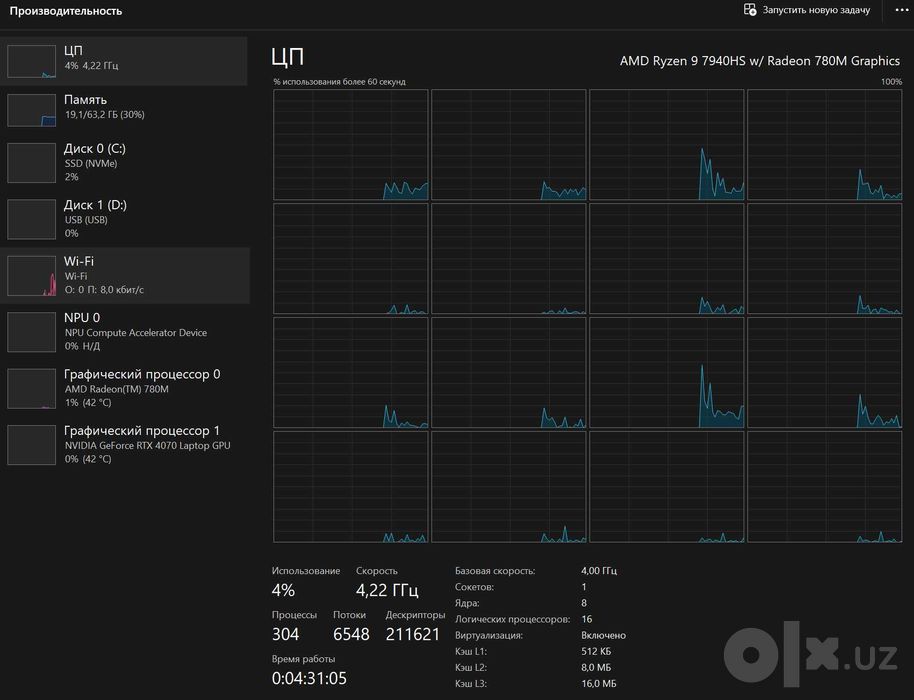Click the Wi-Fi mini graph thumbnail
The image size is (914, 700).
(x=31, y=276)
